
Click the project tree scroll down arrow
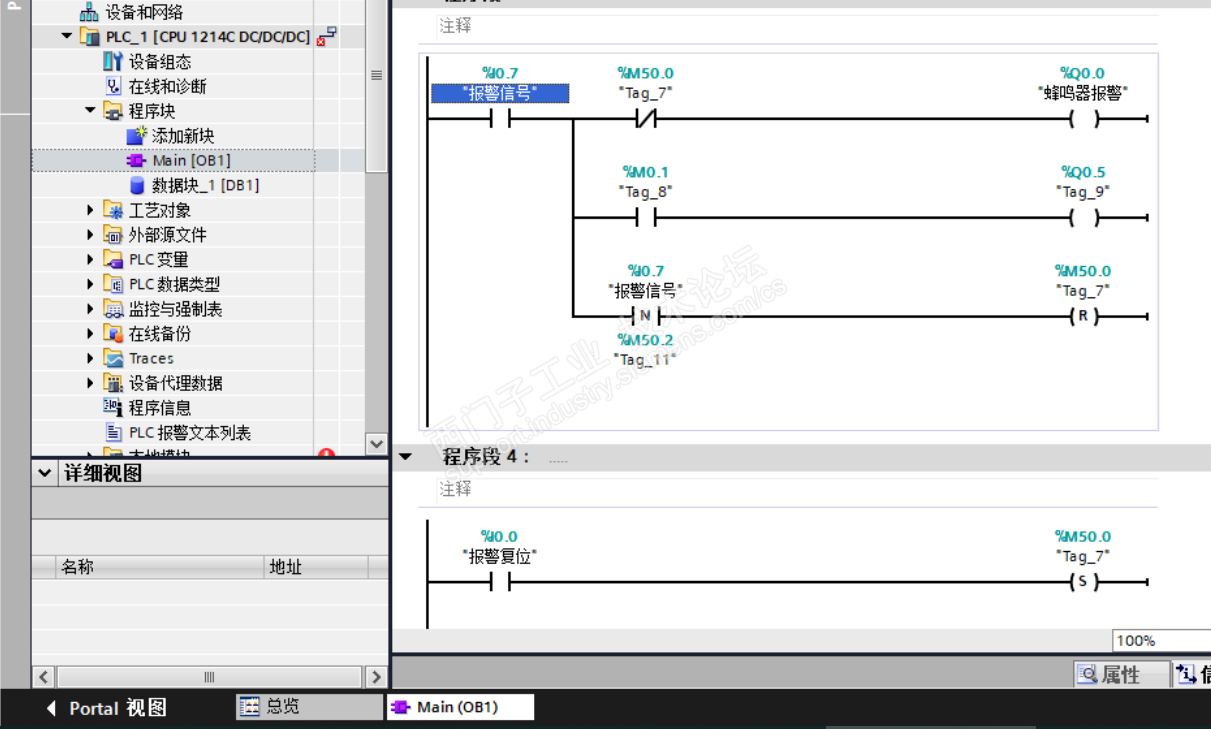376,443
